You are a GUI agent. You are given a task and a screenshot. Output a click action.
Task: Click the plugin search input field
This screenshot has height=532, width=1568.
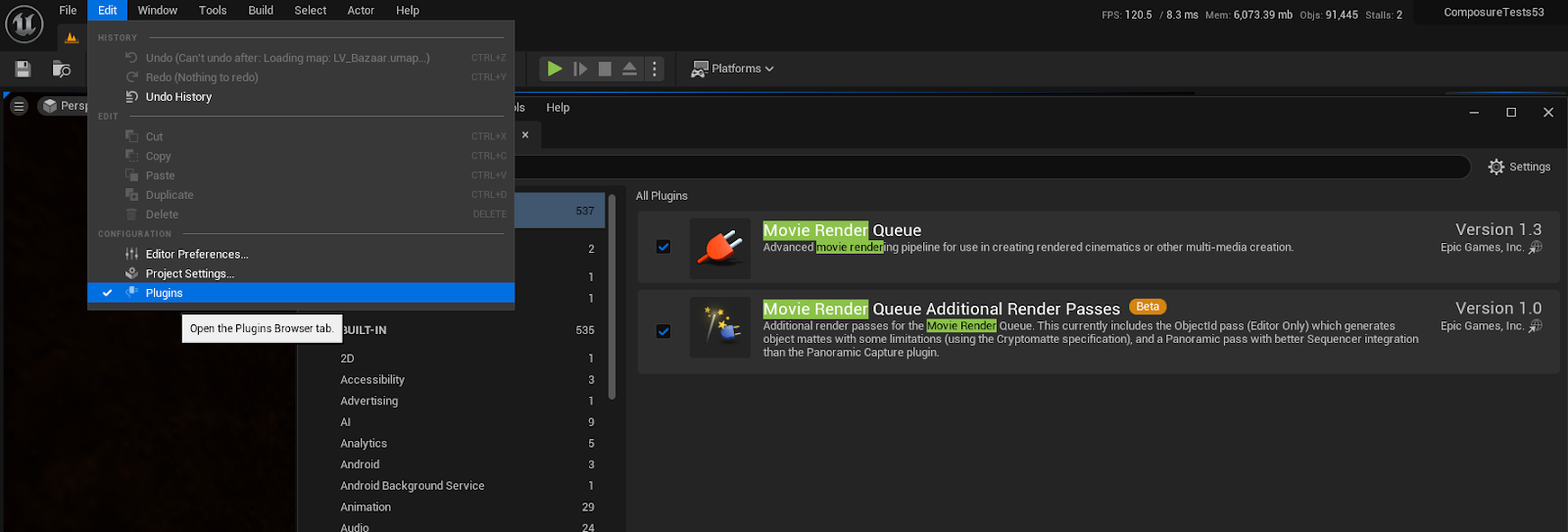click(x=992, y=167)
